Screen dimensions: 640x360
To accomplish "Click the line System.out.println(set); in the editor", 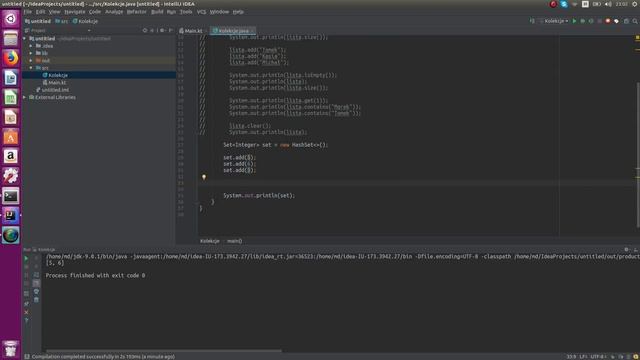I will click(259, 196).
